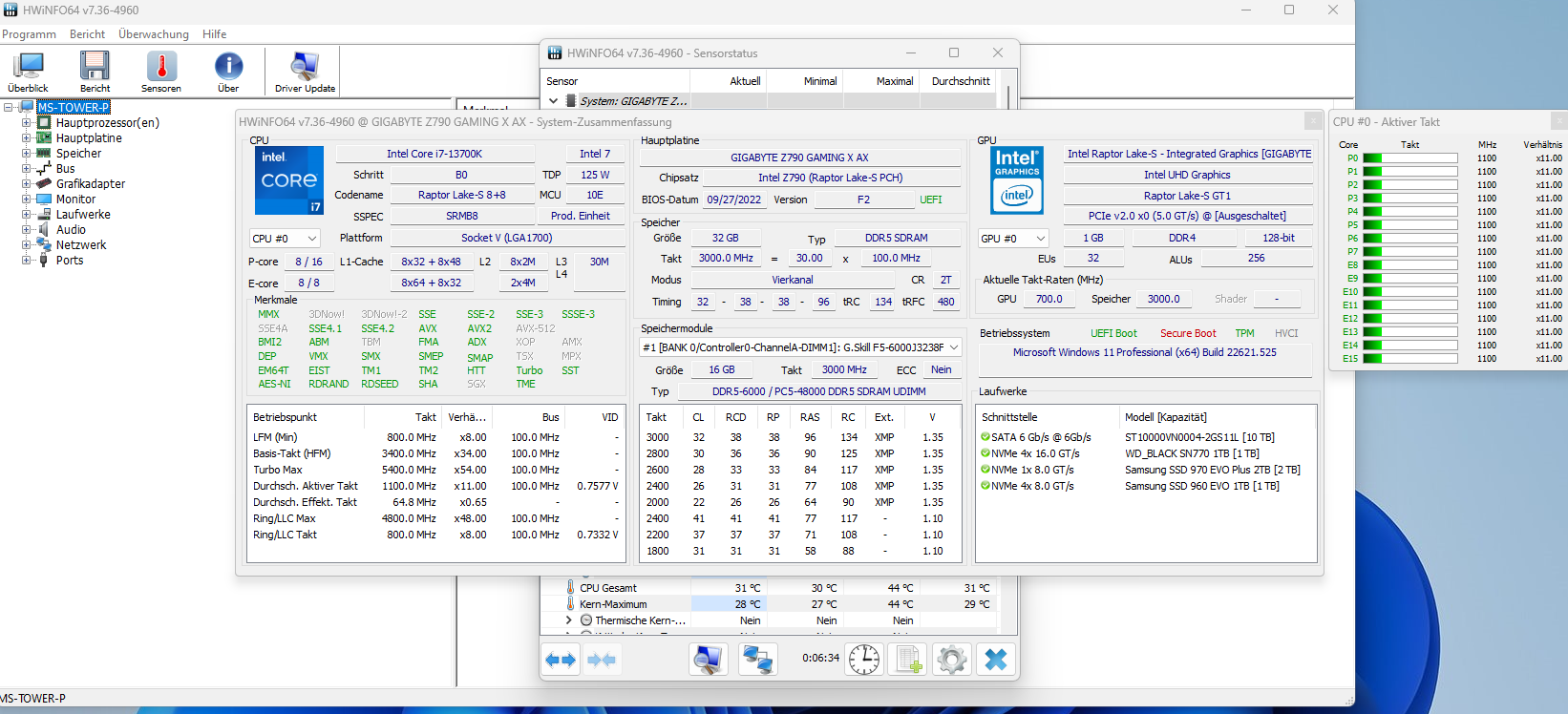The width and height of the screenshot is (1568, 714).
Task: Click the green check beside NVMe 4x 16.0 GT/s
Action: (x=985, y=453)
